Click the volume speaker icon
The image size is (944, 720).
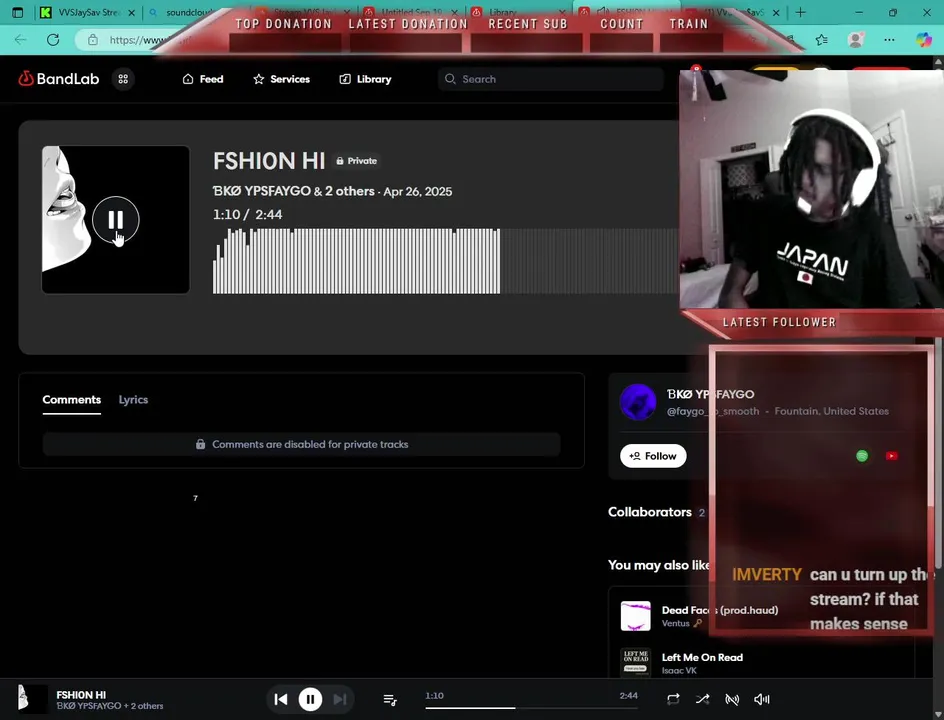(762, 699)
